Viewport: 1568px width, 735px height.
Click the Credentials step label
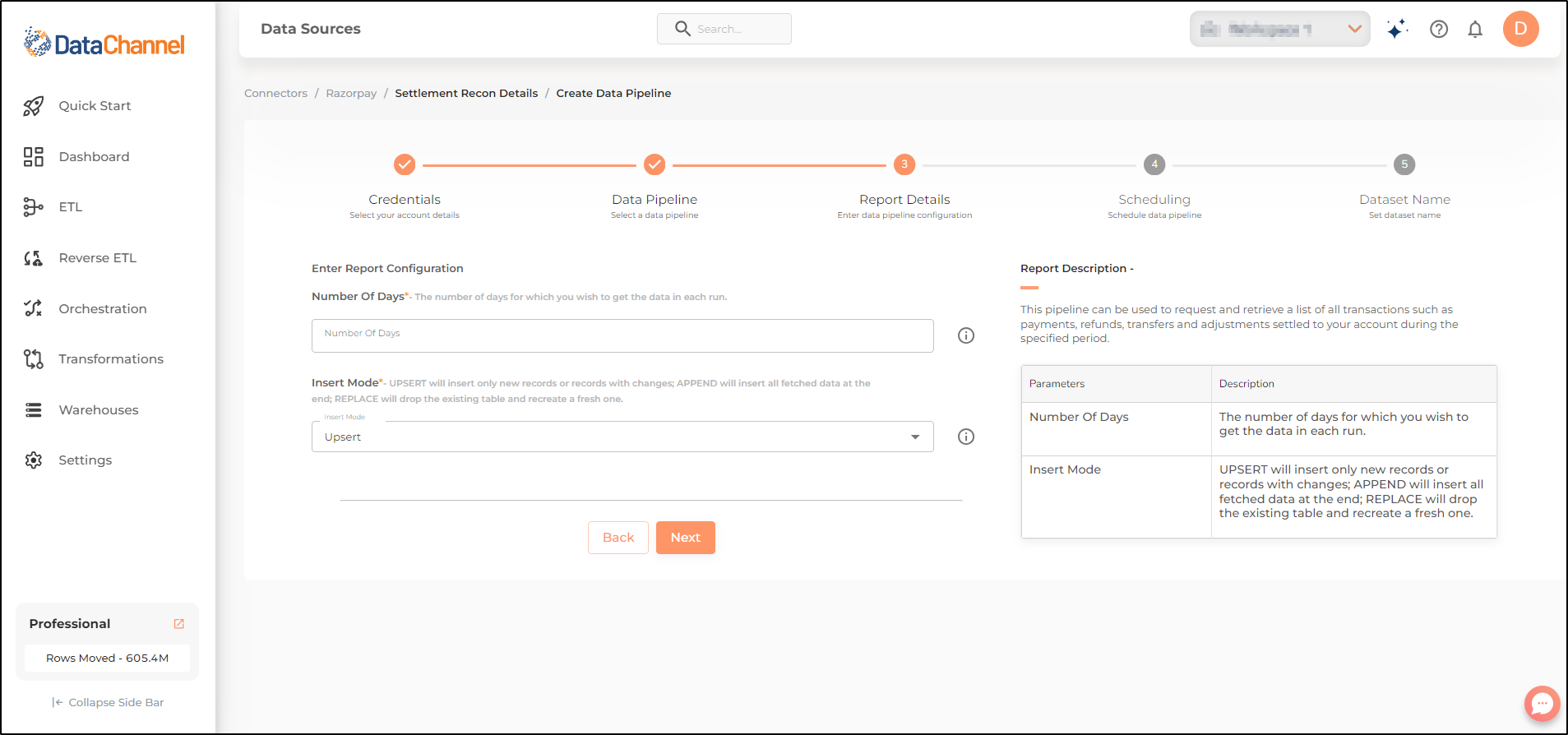[405, 200]
